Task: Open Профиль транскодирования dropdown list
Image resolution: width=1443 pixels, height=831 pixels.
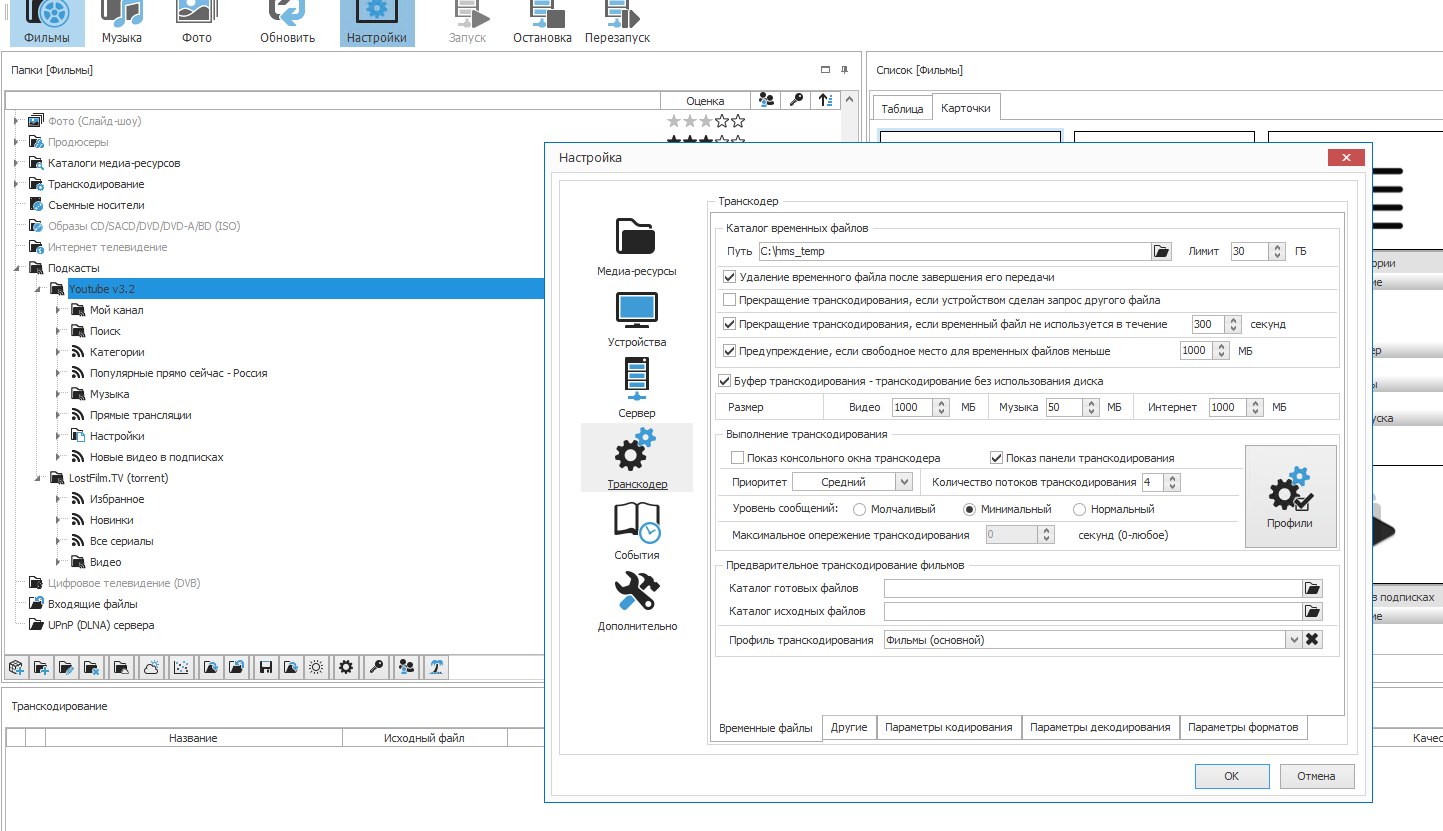Action: point(1293,640)
